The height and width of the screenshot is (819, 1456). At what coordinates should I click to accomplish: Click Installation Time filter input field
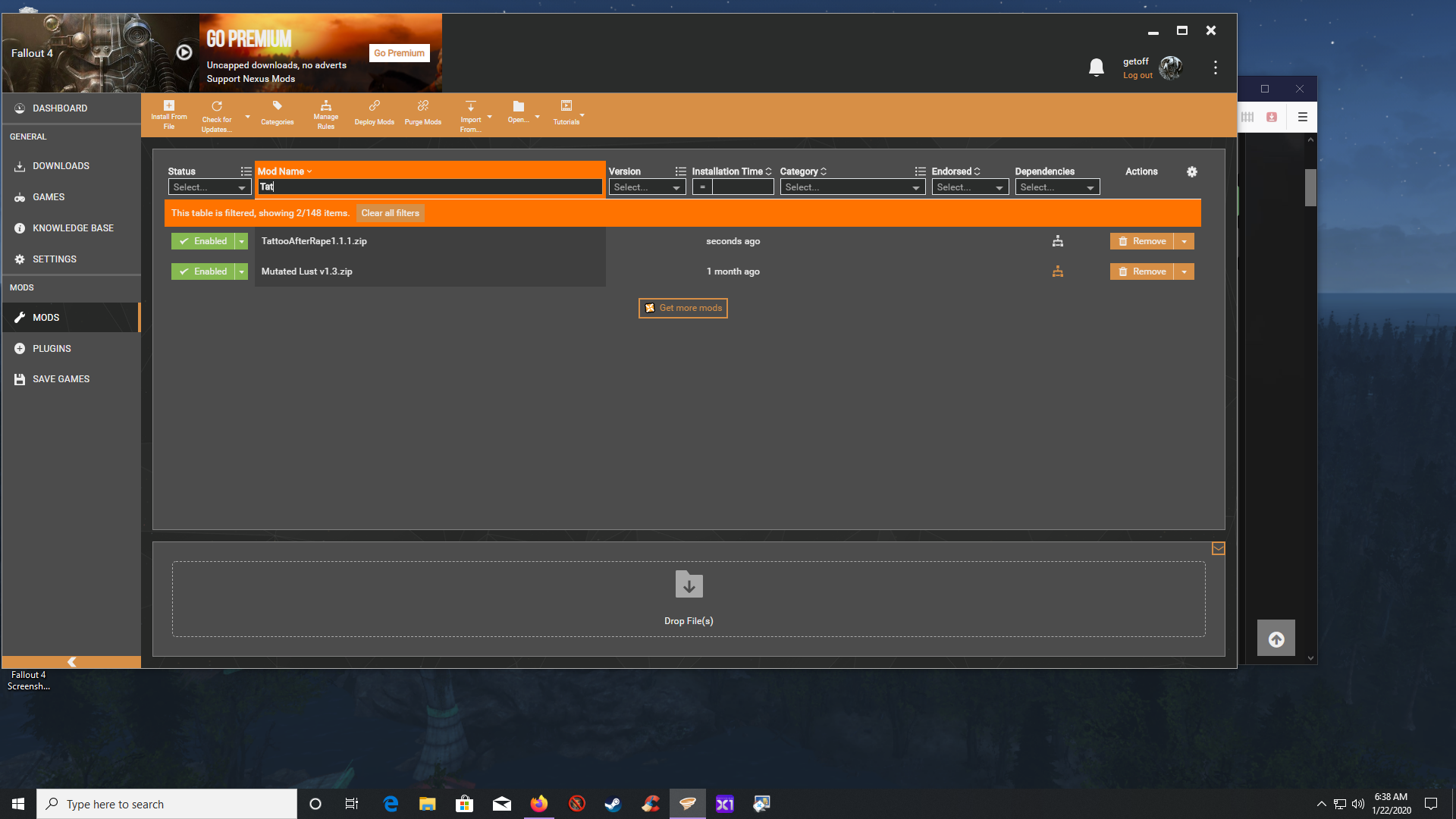(742, 187)
